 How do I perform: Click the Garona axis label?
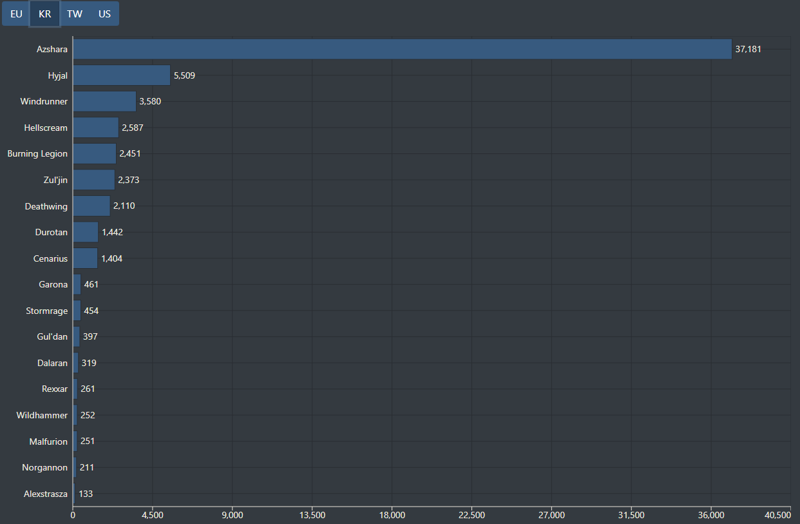pos(53,285)
